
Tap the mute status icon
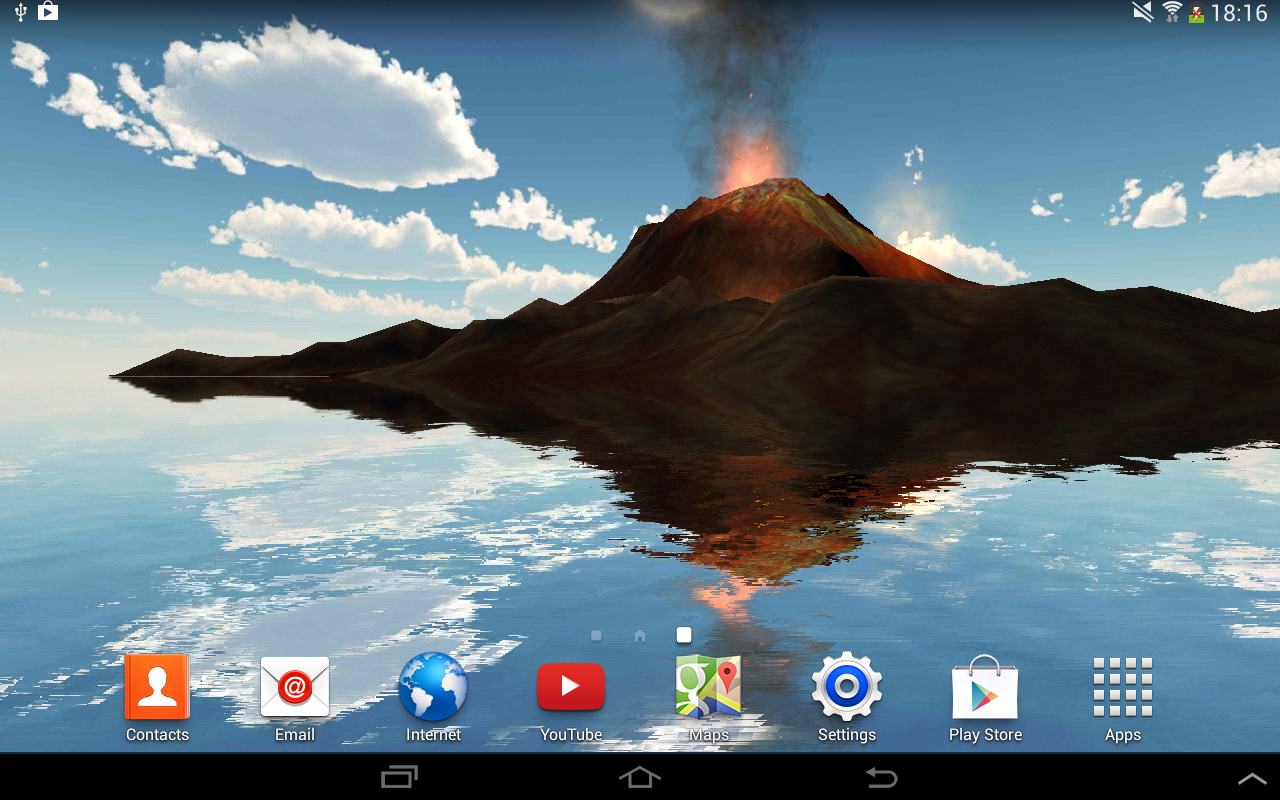[1141, 14]
